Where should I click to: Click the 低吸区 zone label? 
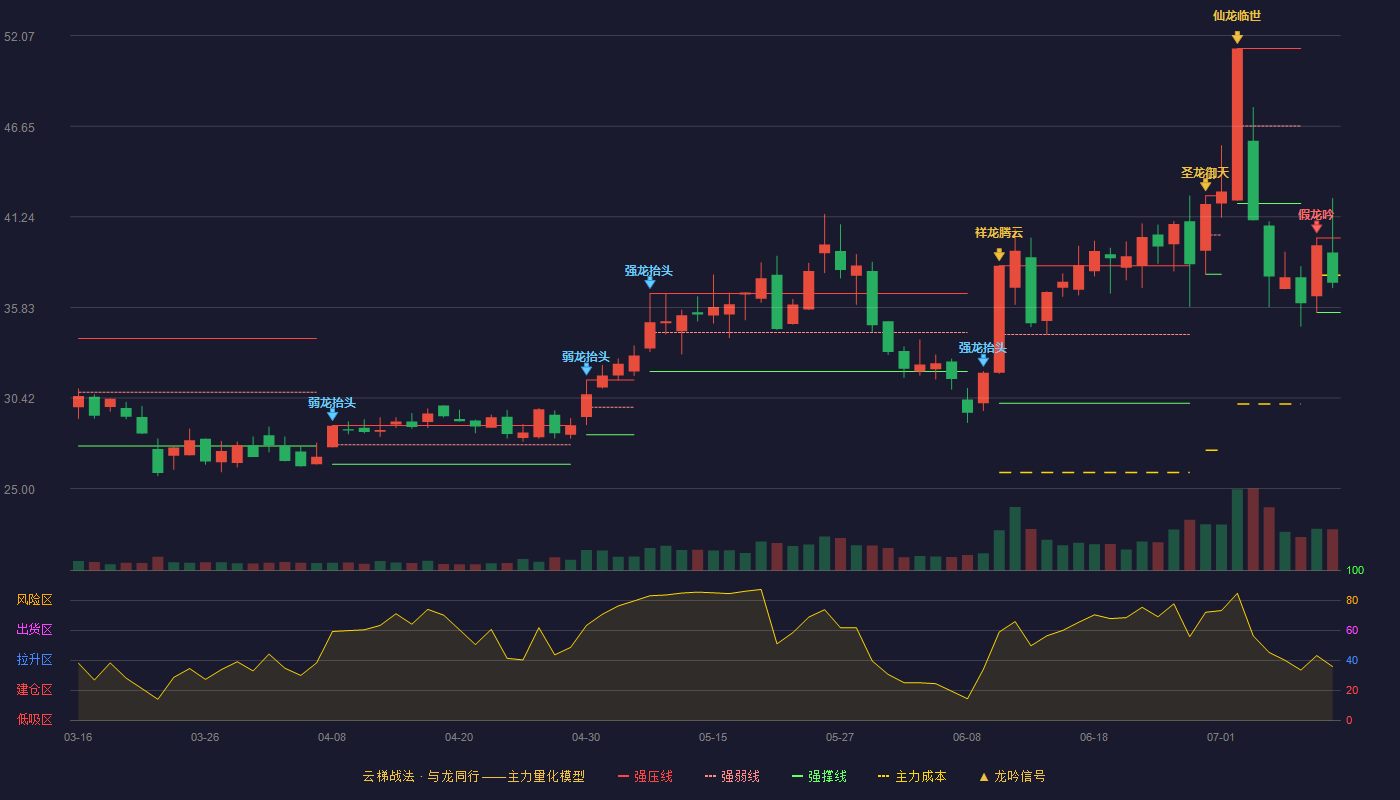point(34,720)
